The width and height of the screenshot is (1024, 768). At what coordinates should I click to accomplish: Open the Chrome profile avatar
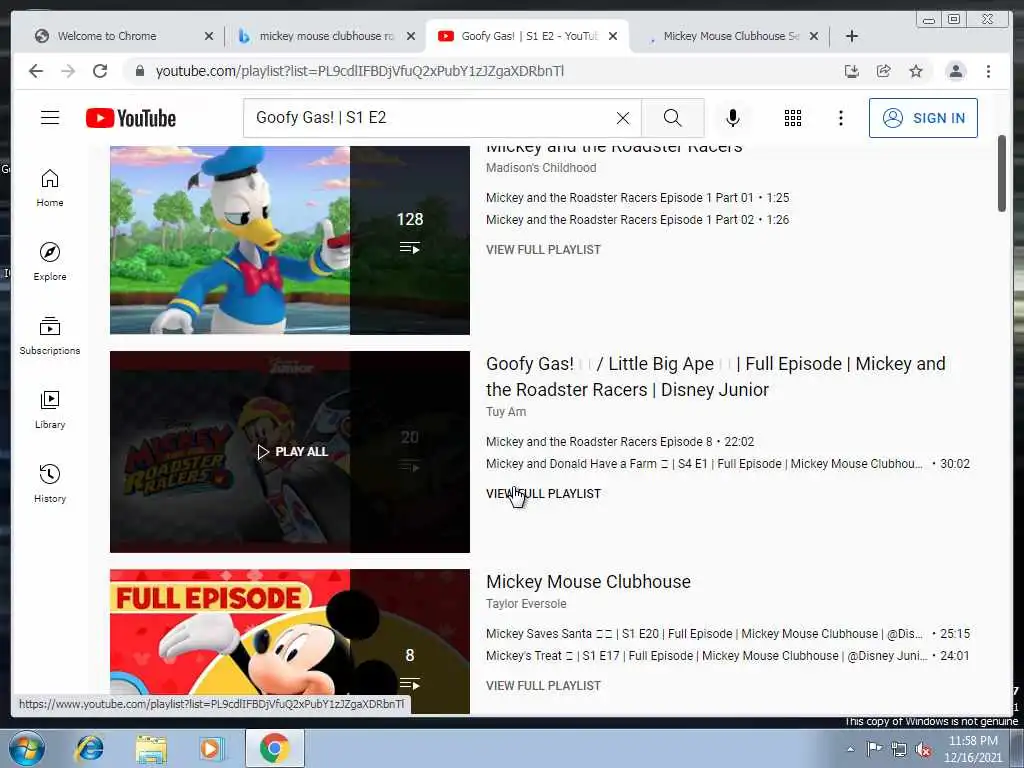(956, 71)
